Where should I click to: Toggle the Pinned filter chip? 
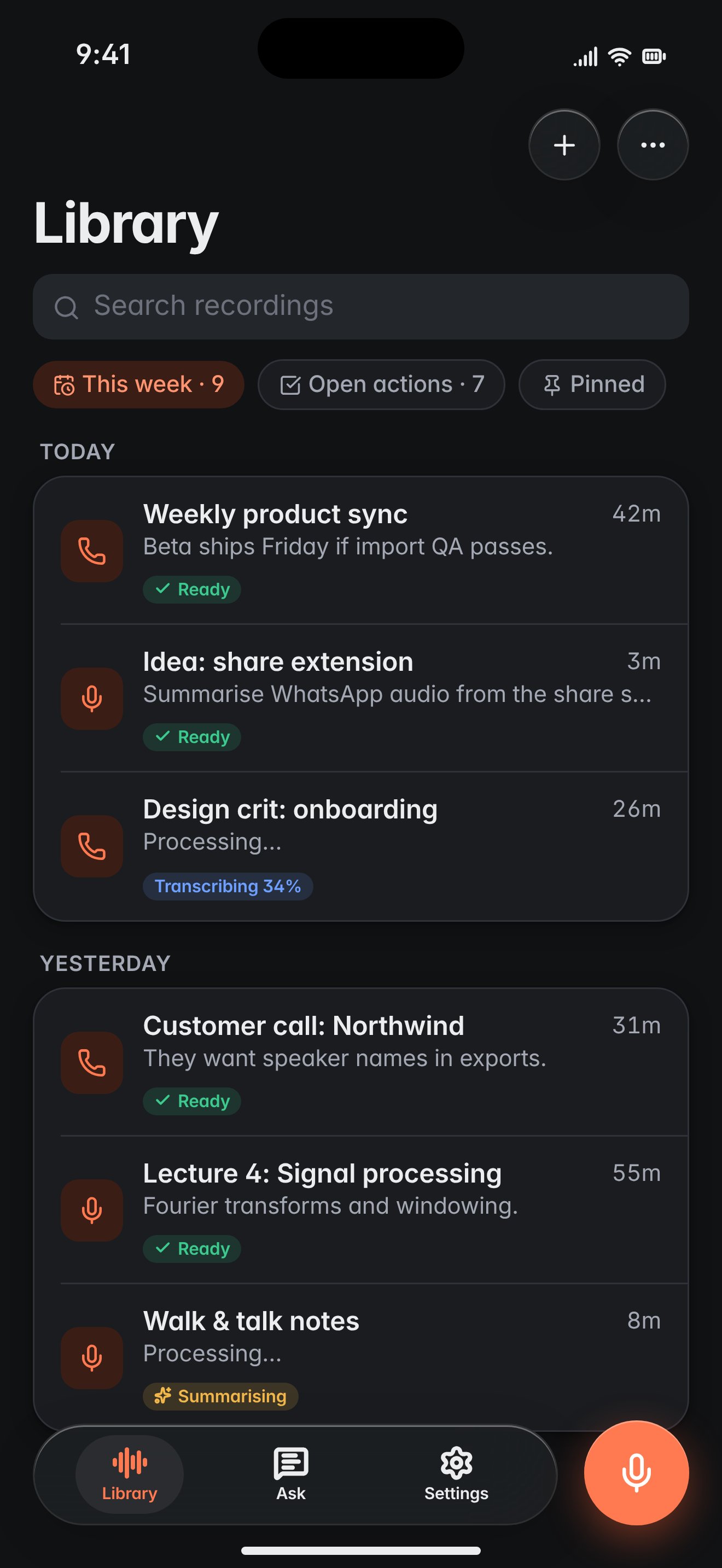tap(592, 385)
